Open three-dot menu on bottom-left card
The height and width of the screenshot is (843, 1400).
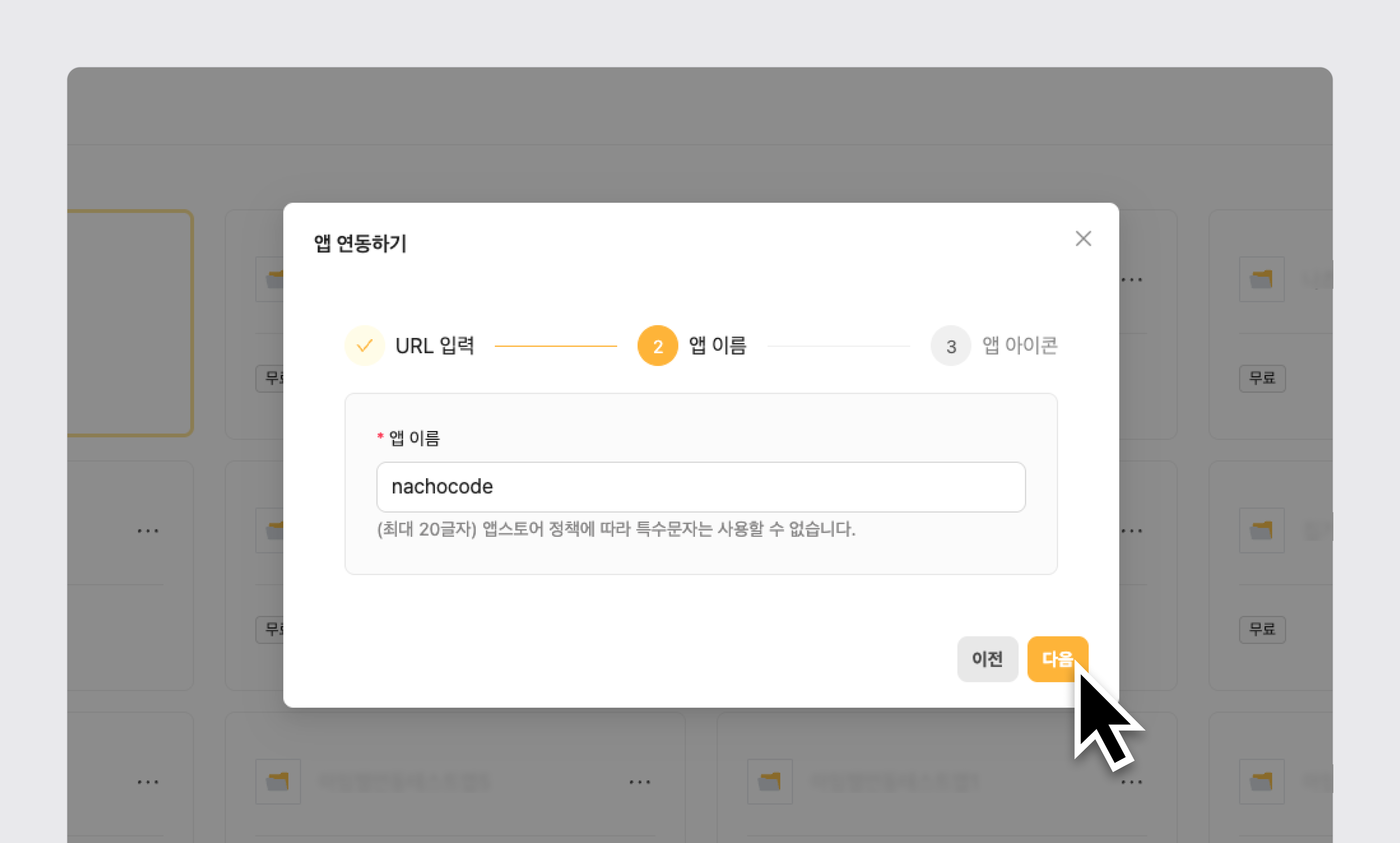pos(639,782)
